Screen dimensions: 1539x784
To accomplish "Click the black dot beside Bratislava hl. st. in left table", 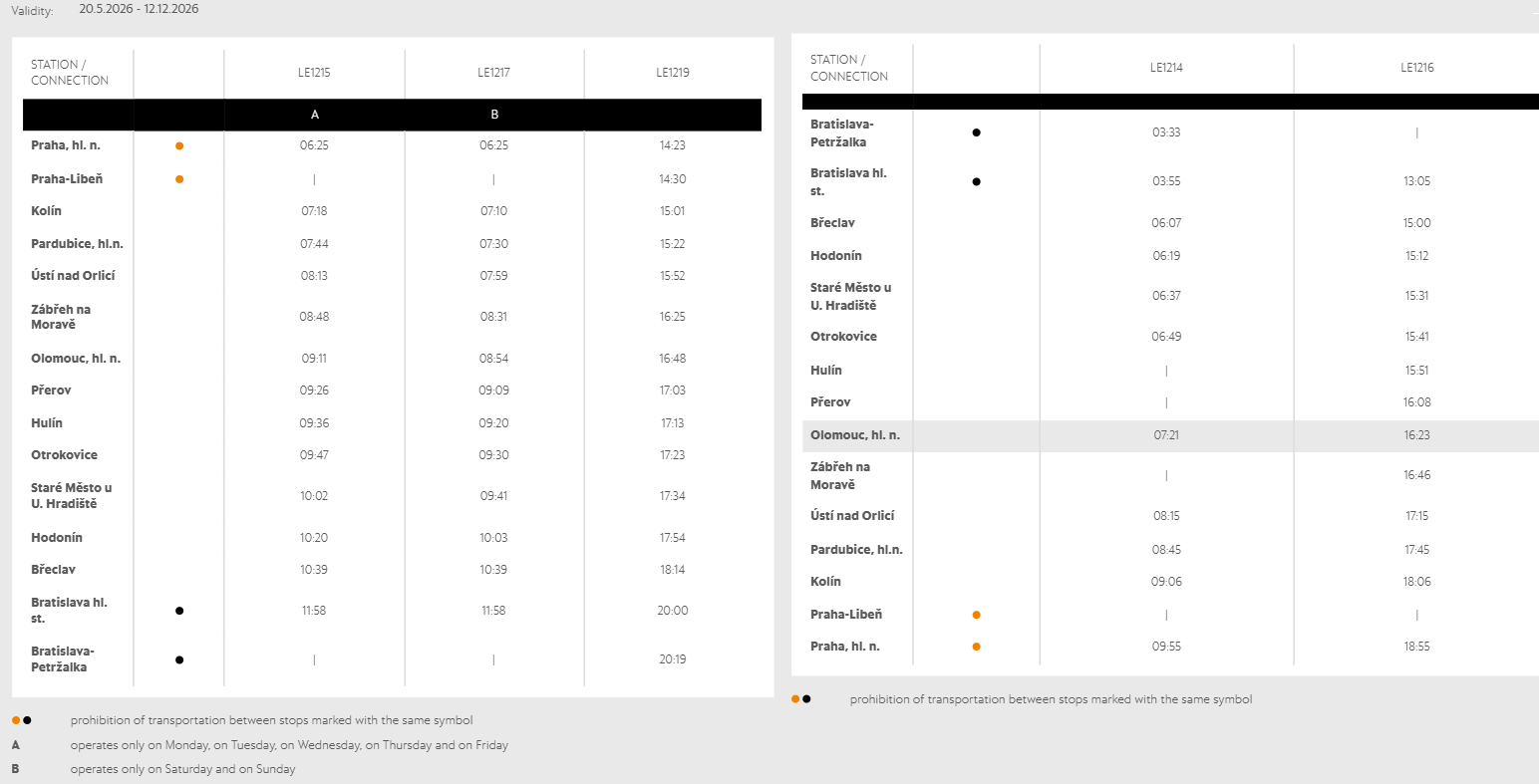I will [179, 611].
